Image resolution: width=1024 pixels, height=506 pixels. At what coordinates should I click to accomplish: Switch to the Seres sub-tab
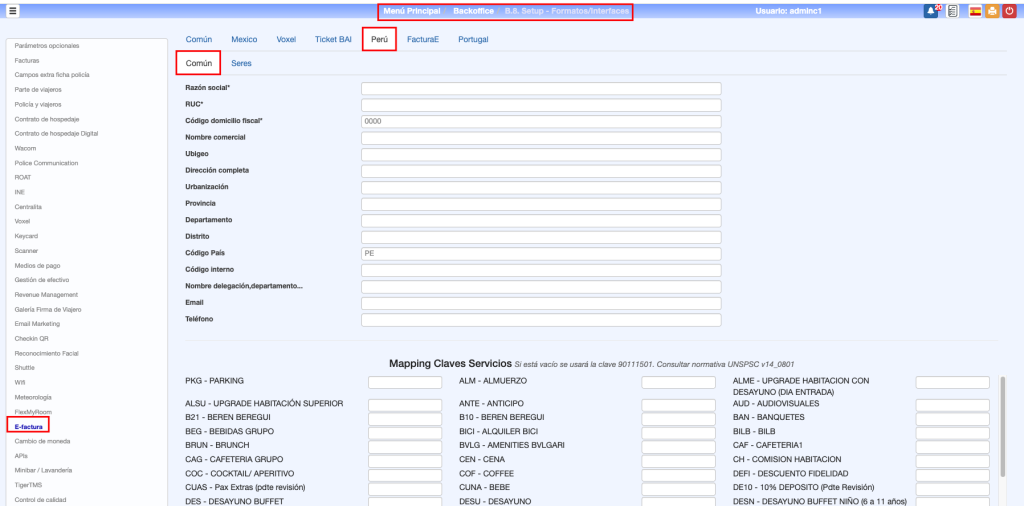point(241,63)
